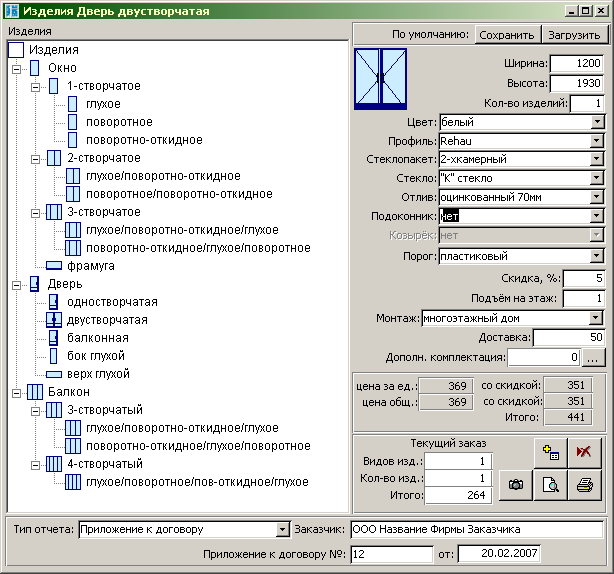Open the Цвет color dropdown
Screen dimensions: 614x574
click(597, 122)
